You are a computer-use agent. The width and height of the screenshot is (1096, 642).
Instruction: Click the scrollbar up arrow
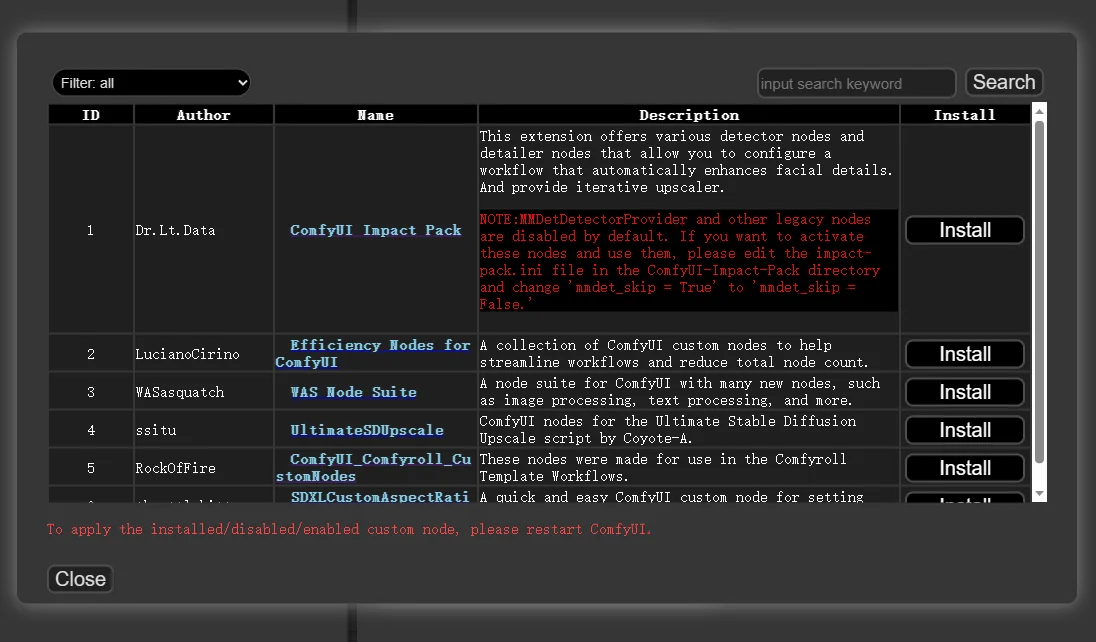[x=1039, y=110]
